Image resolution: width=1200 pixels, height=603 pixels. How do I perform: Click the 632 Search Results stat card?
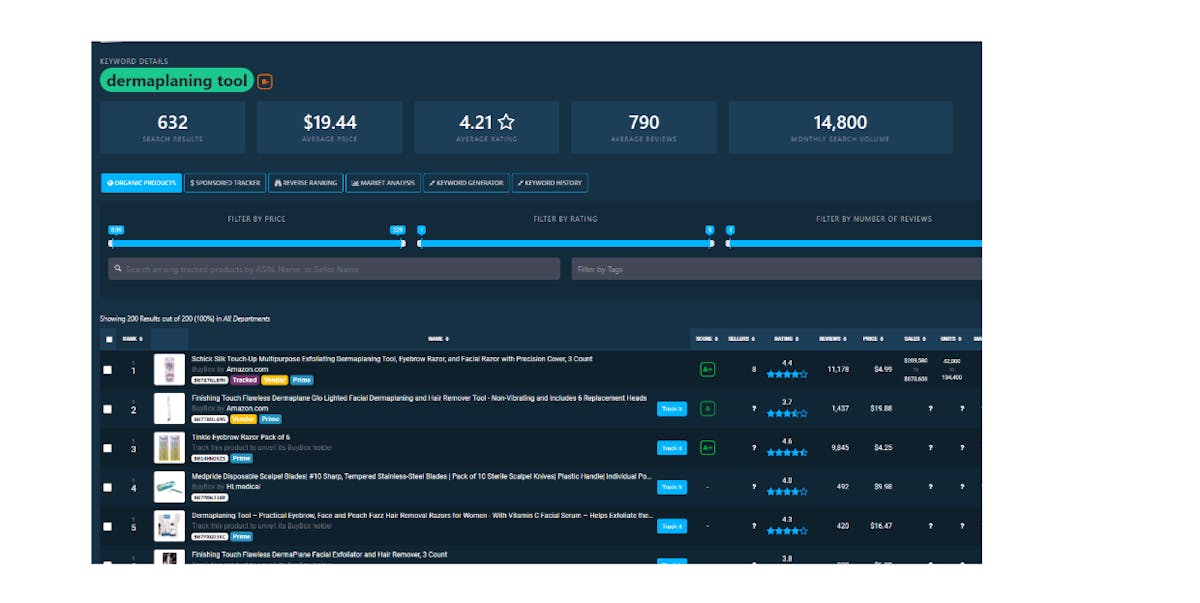172,127
